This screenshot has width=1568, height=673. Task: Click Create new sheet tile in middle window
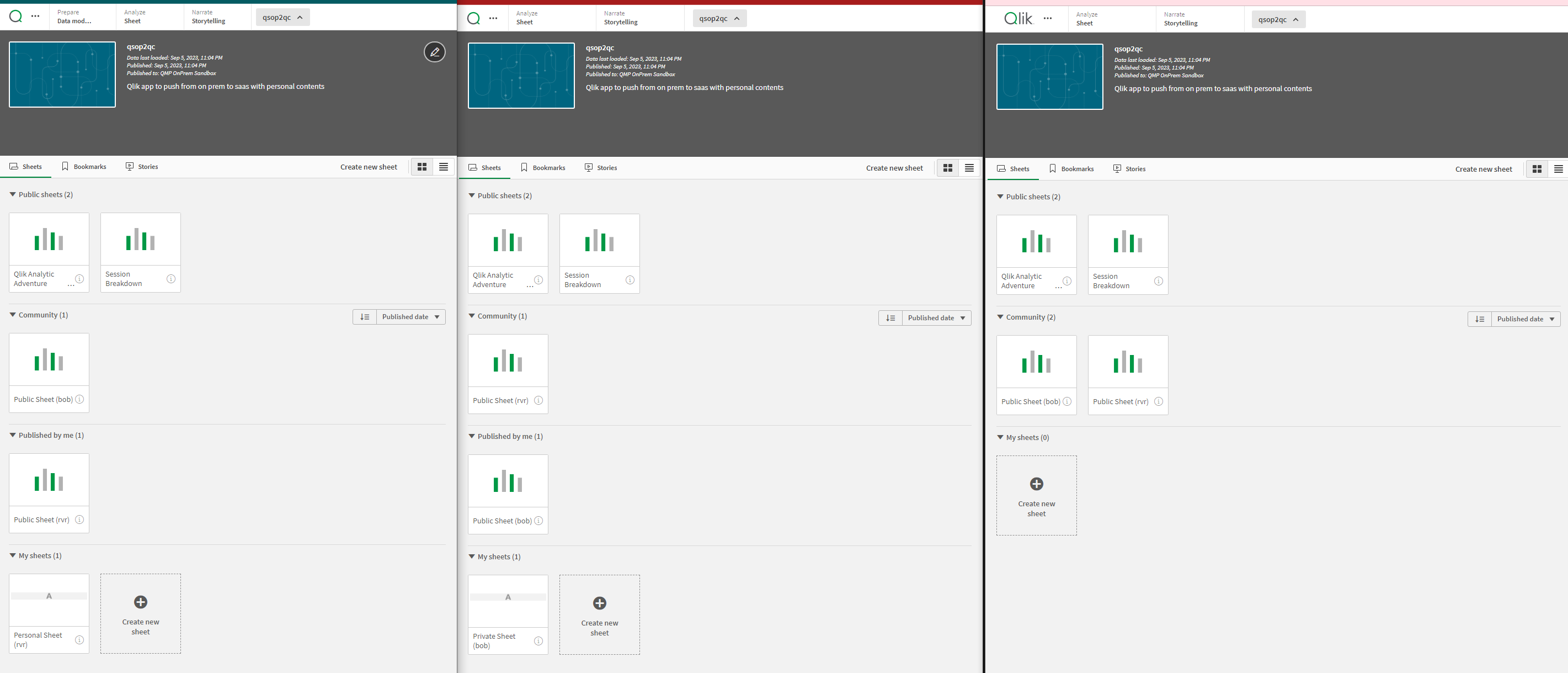600,614
